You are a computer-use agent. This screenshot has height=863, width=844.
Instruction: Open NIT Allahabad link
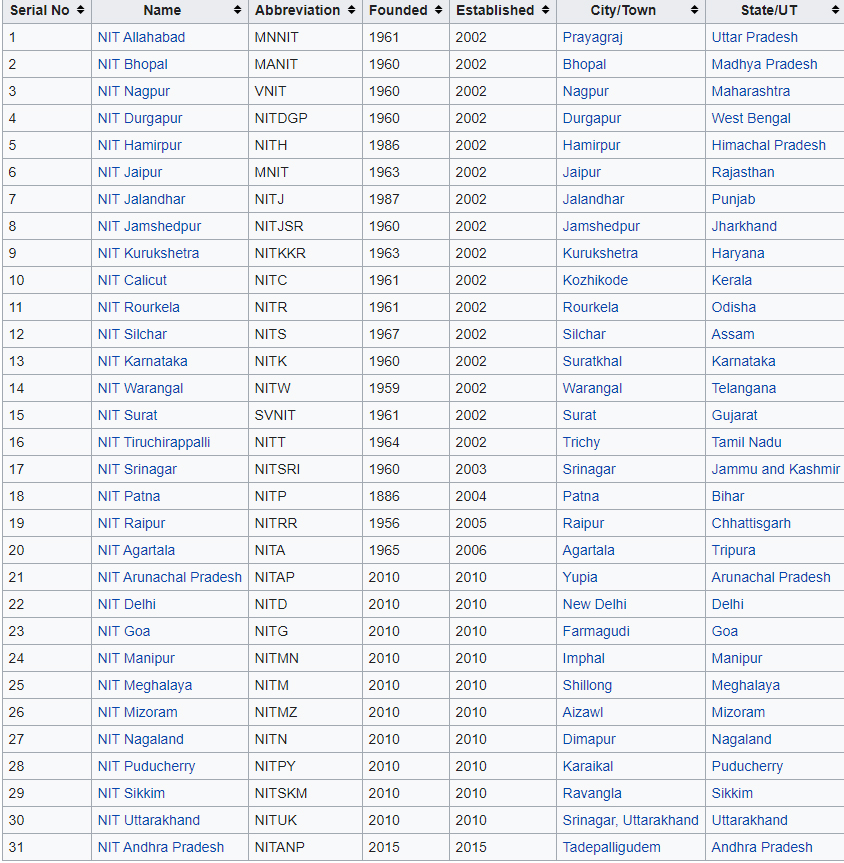coord(141,37)
